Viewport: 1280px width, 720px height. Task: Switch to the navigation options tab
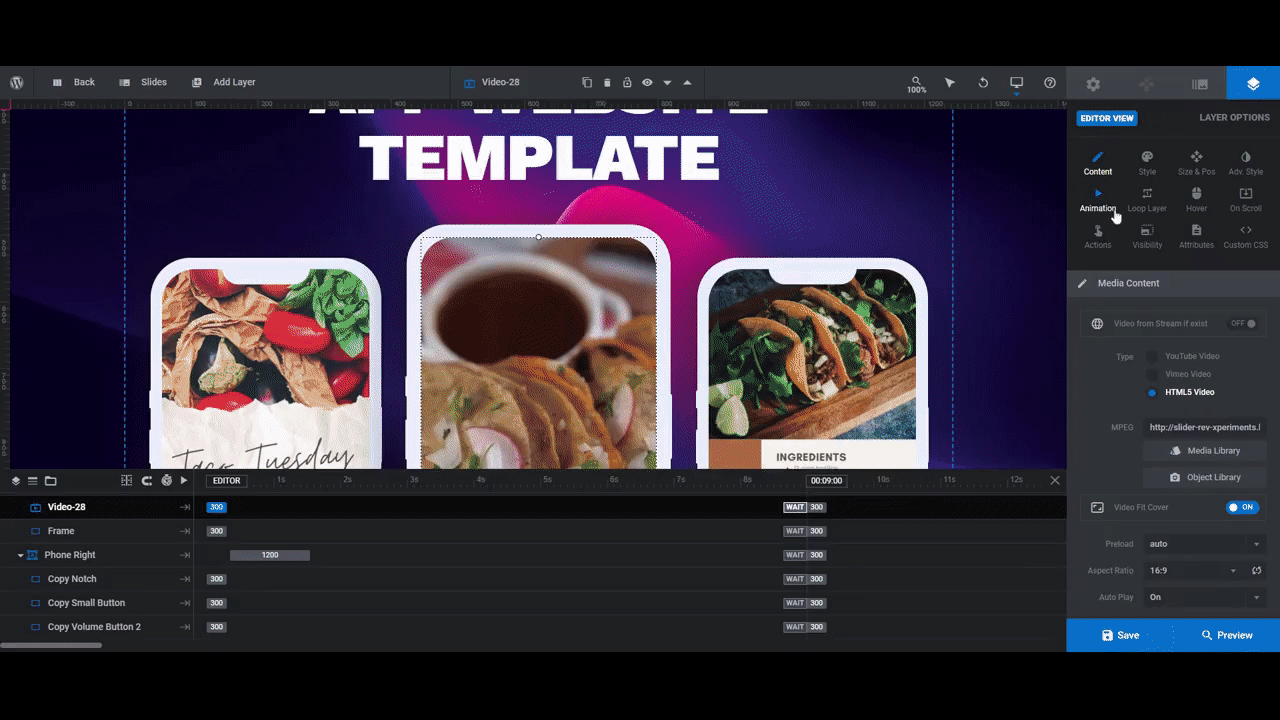tap(1147, 85)
